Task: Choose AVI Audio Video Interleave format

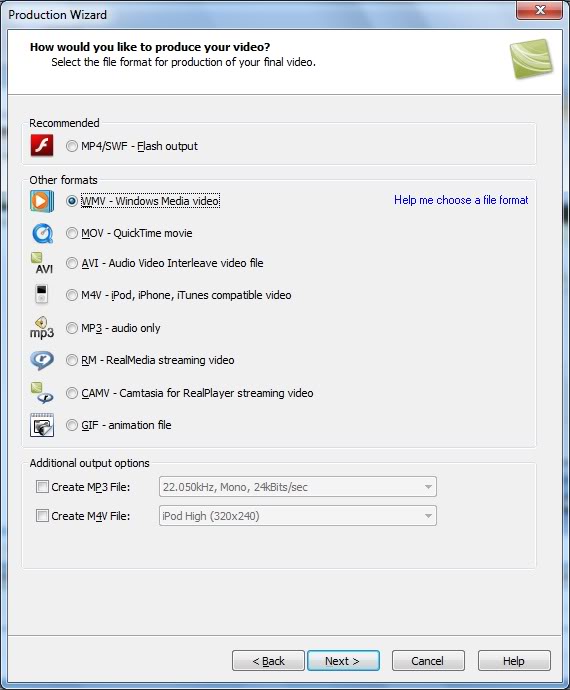Action: tap(72, 263)
